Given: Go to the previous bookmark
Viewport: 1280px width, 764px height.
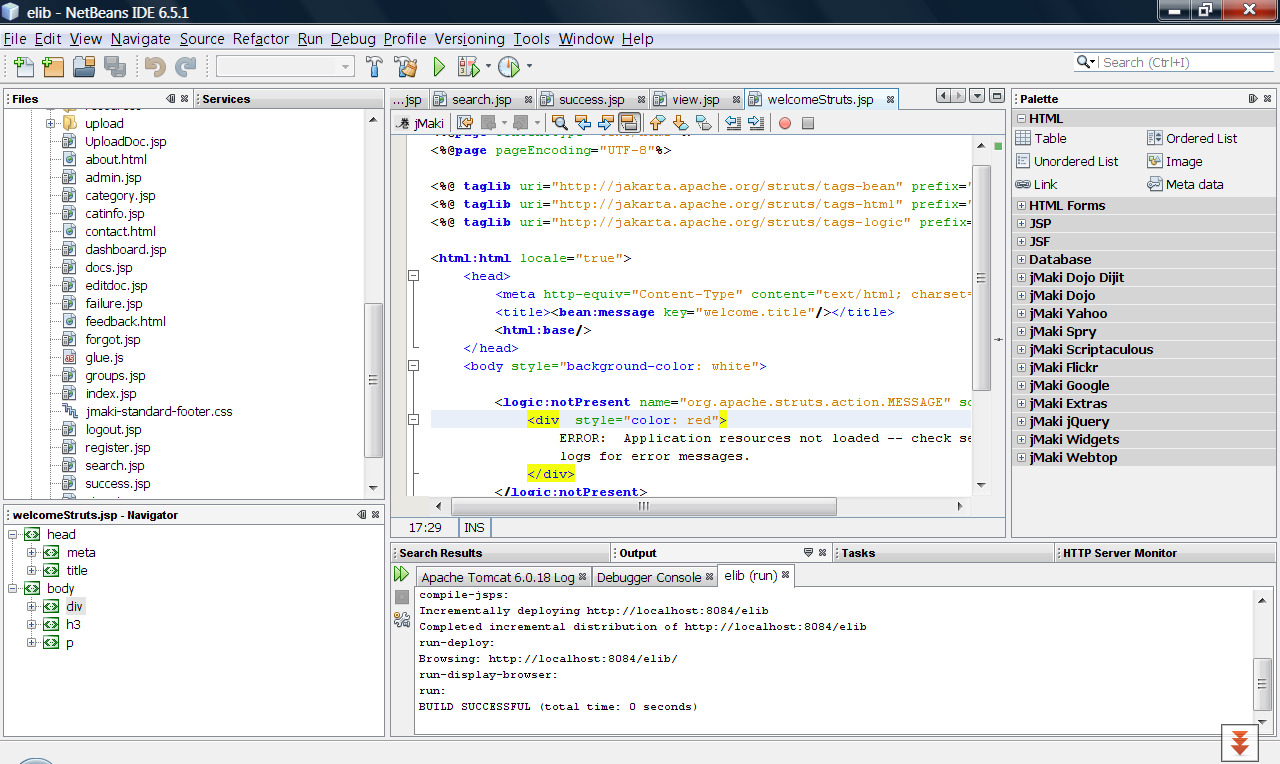Looking at the screenshot, I should pyautogui.click(x=658, y=123).
